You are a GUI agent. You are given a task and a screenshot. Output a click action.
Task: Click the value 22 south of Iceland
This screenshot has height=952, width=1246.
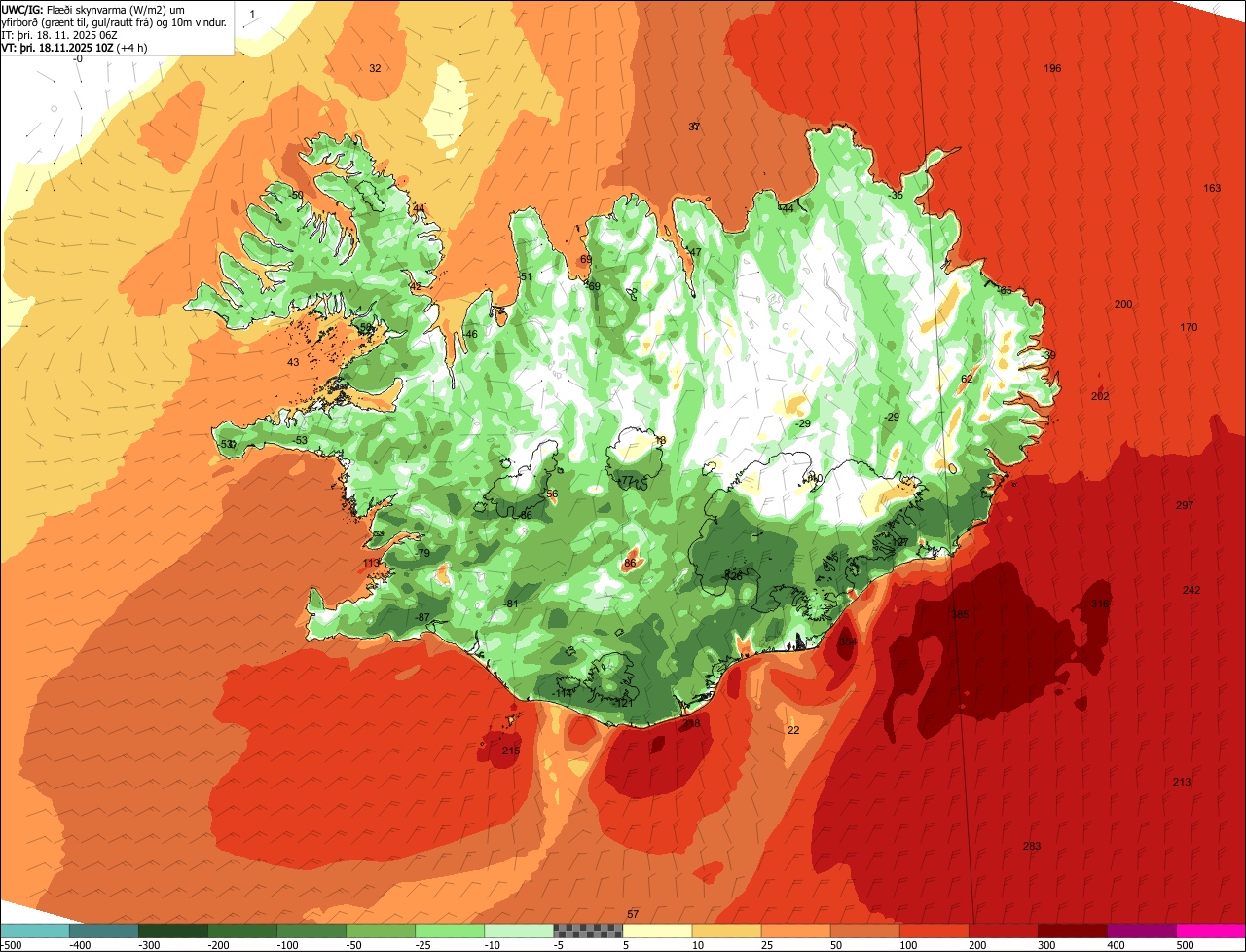[x=793, y=730]
